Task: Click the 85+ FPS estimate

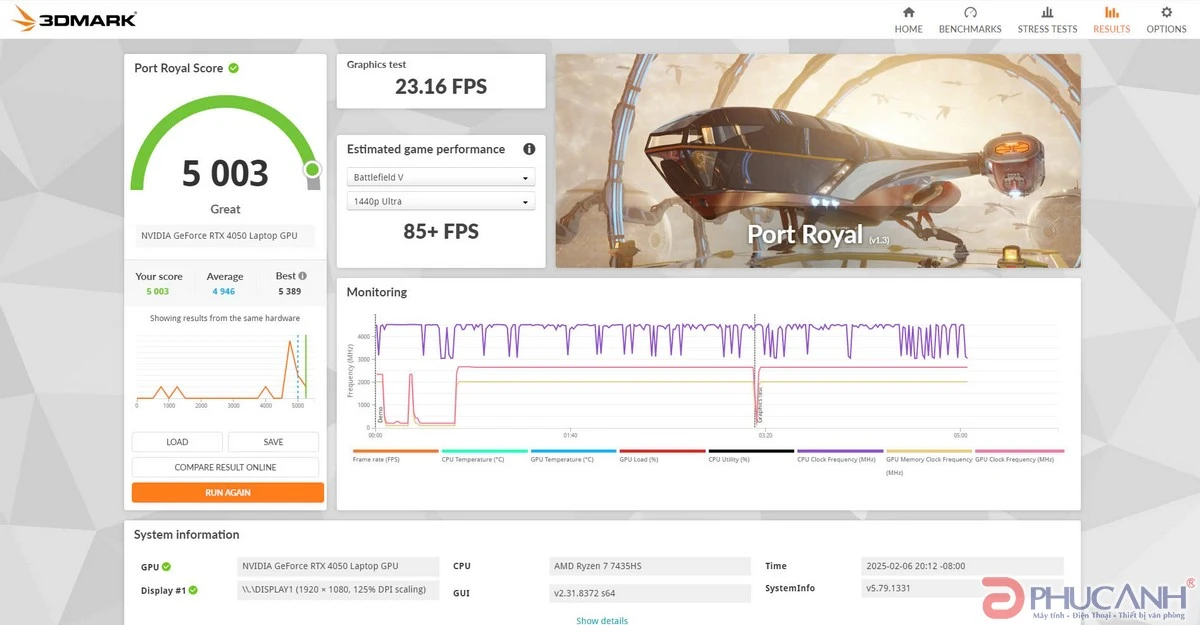Action: point(441,232)
